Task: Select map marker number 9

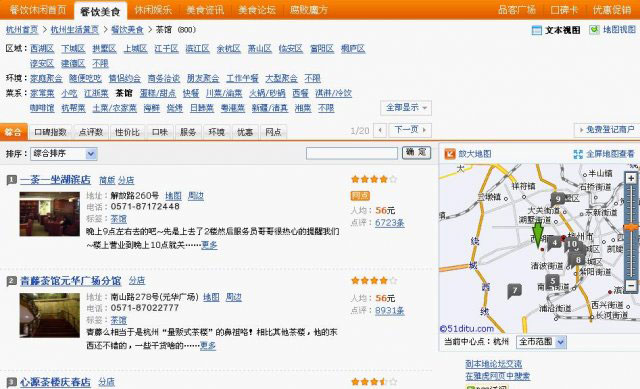Action: [x=558, y=199]
